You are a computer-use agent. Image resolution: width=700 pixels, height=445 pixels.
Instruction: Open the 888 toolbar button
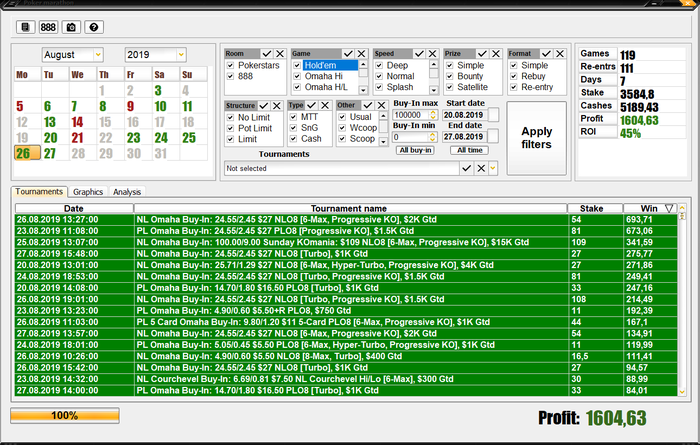point(48,27)
